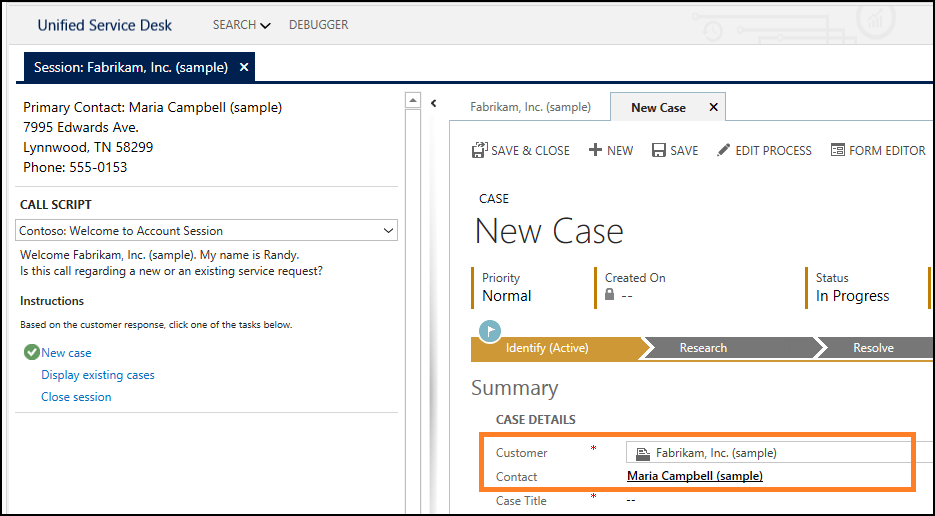Click the Phone: 555-0153 text
Viewport: 935px width, 516px height.
[75, 167]
